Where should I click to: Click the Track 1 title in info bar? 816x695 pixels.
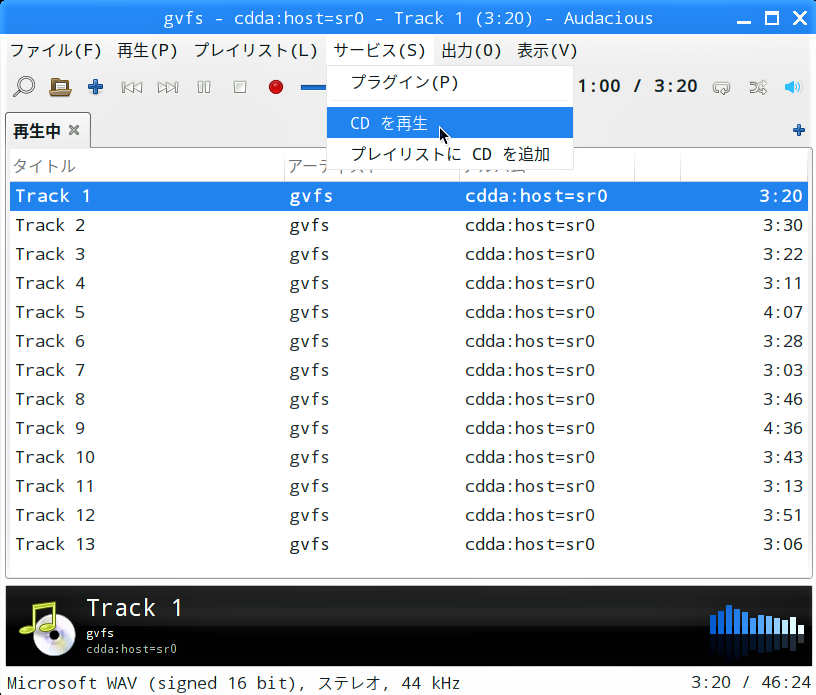pyautogui.click(x=134, y=608)
